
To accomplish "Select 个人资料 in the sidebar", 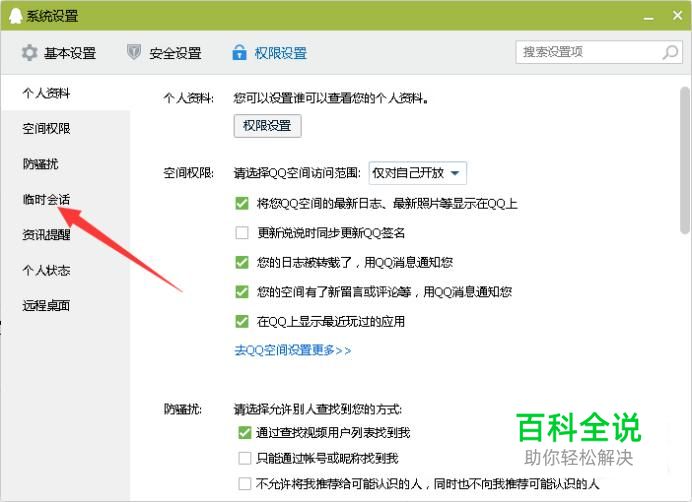I will pyautogui.click(x=65, y=93).
